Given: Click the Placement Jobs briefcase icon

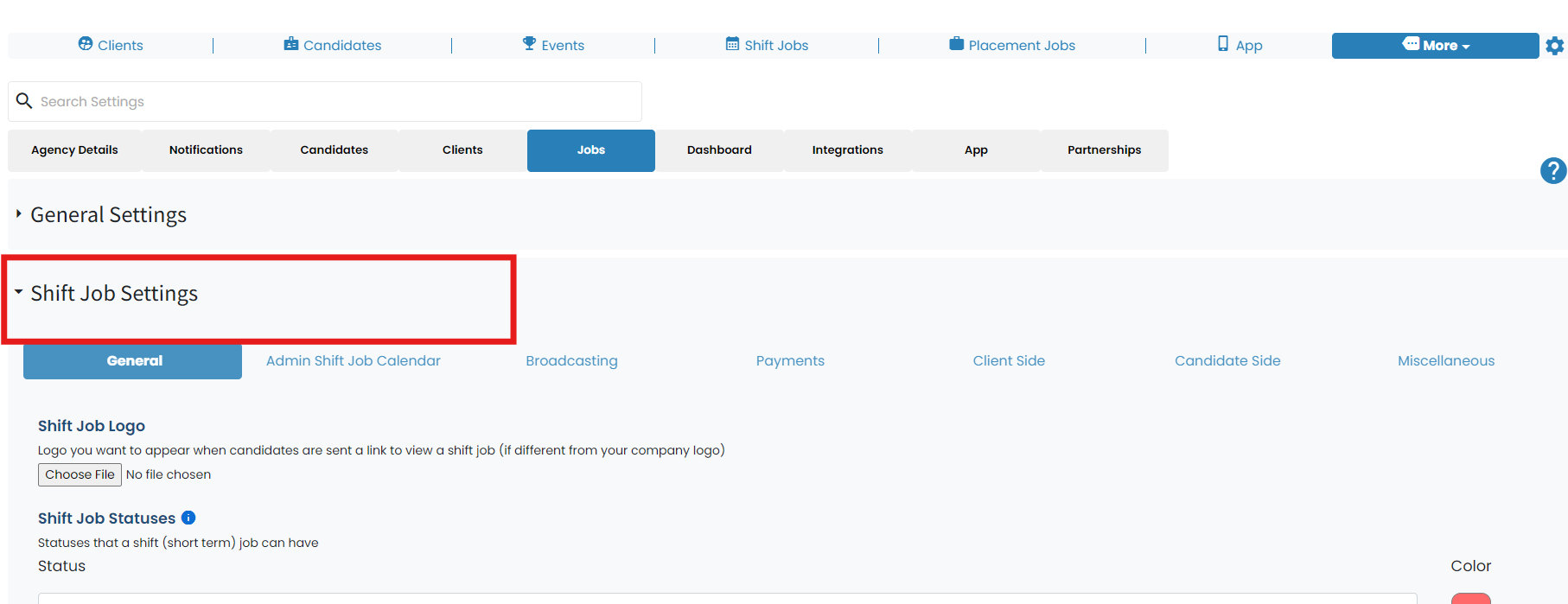Looking at the screenshot, I should [x=956, y=43].
